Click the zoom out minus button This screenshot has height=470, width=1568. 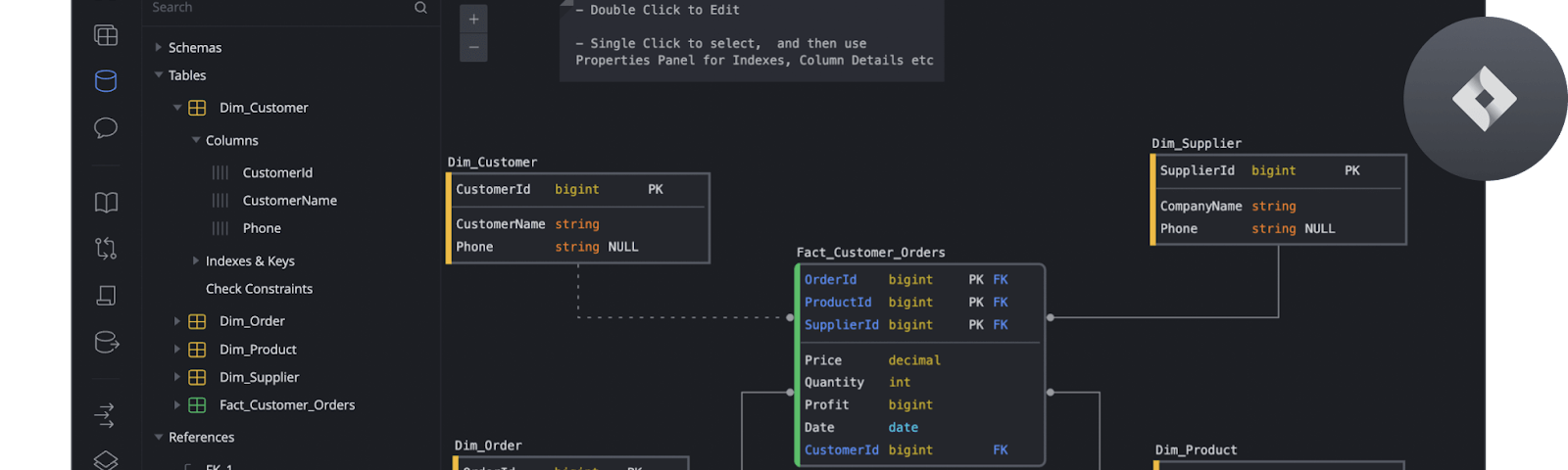pyautogui.click(x=473, y=47)
